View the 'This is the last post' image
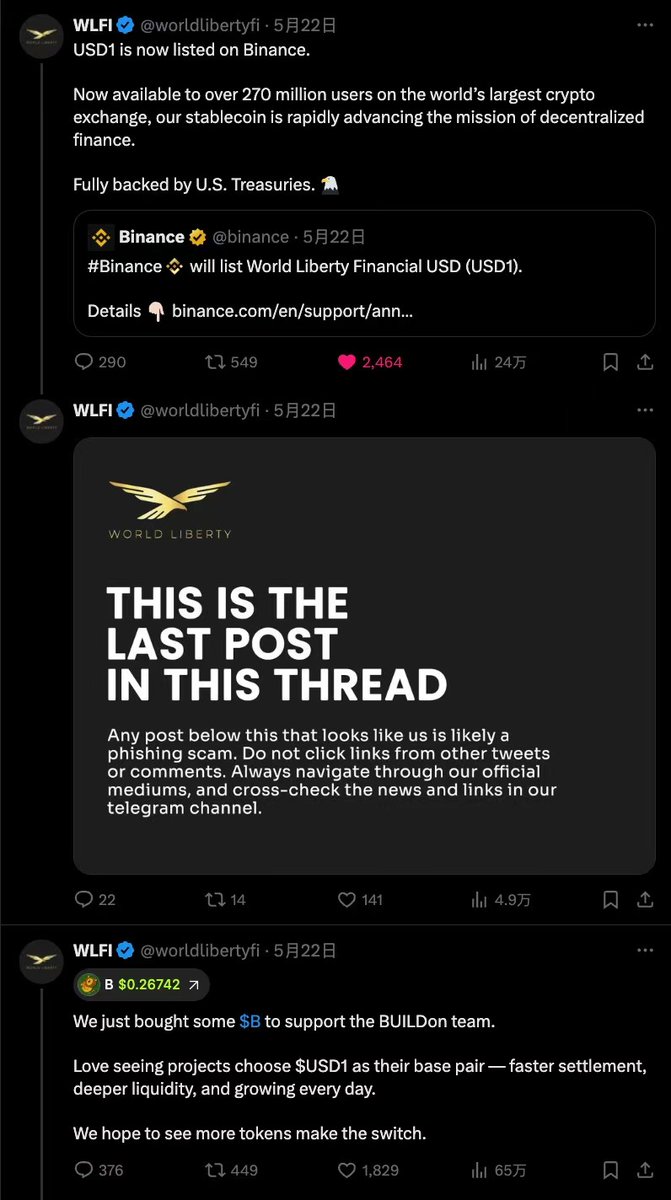 point(364,656)
